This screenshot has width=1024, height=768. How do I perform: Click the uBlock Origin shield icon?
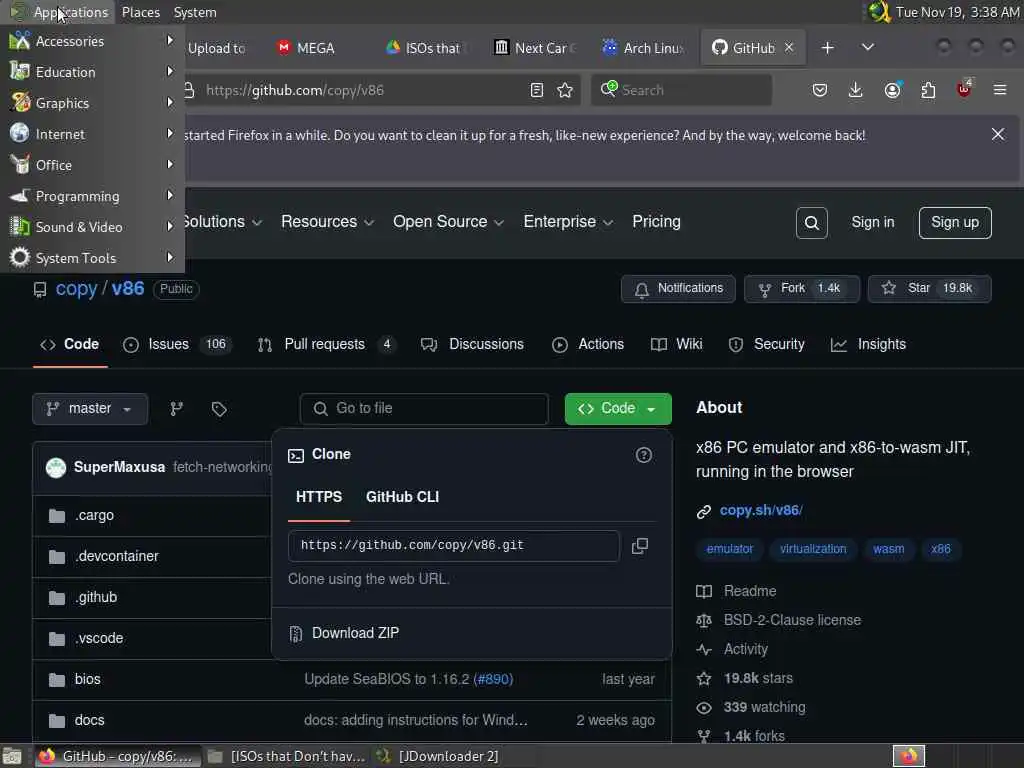964,89
